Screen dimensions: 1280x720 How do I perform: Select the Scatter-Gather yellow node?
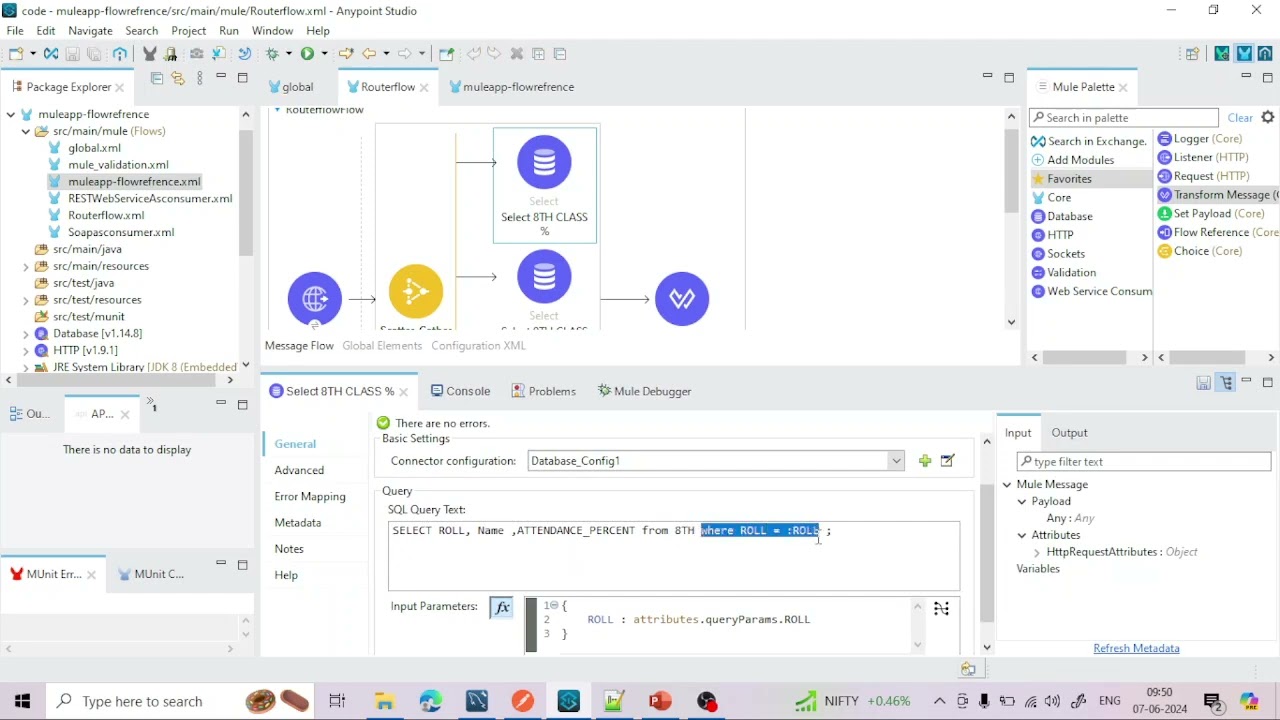(x=416, y=291)
